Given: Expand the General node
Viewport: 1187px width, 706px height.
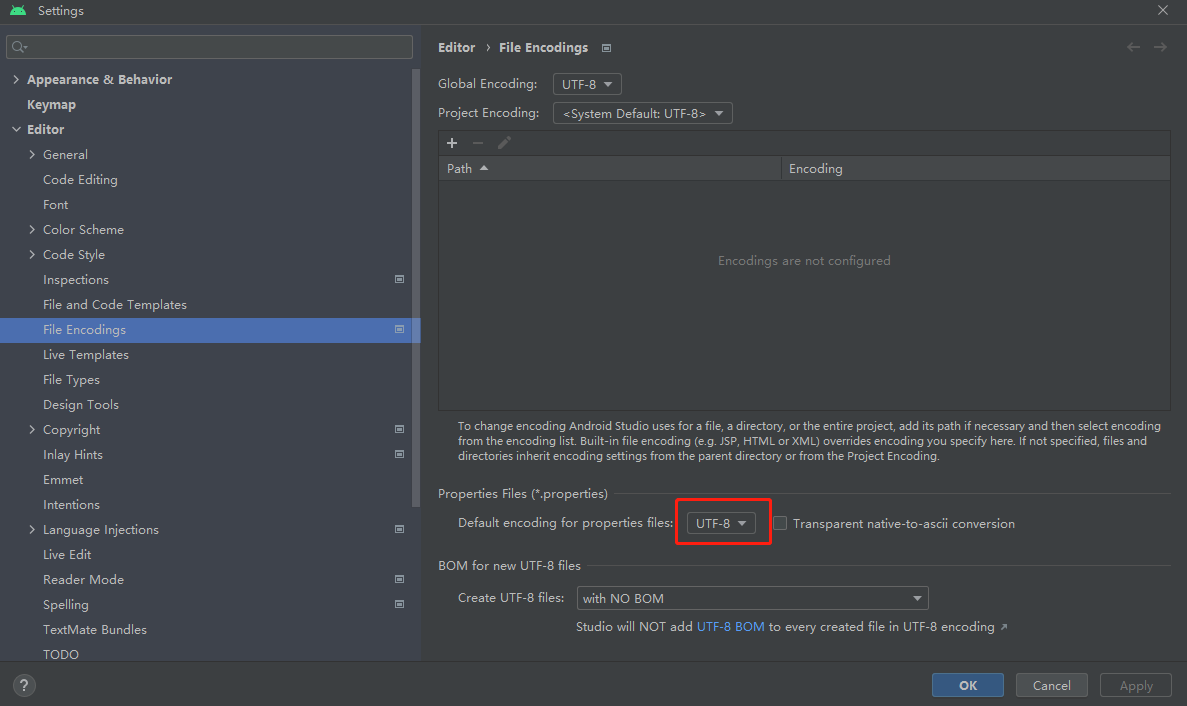Looking at the screenshot, I should (x=32, y=154).
